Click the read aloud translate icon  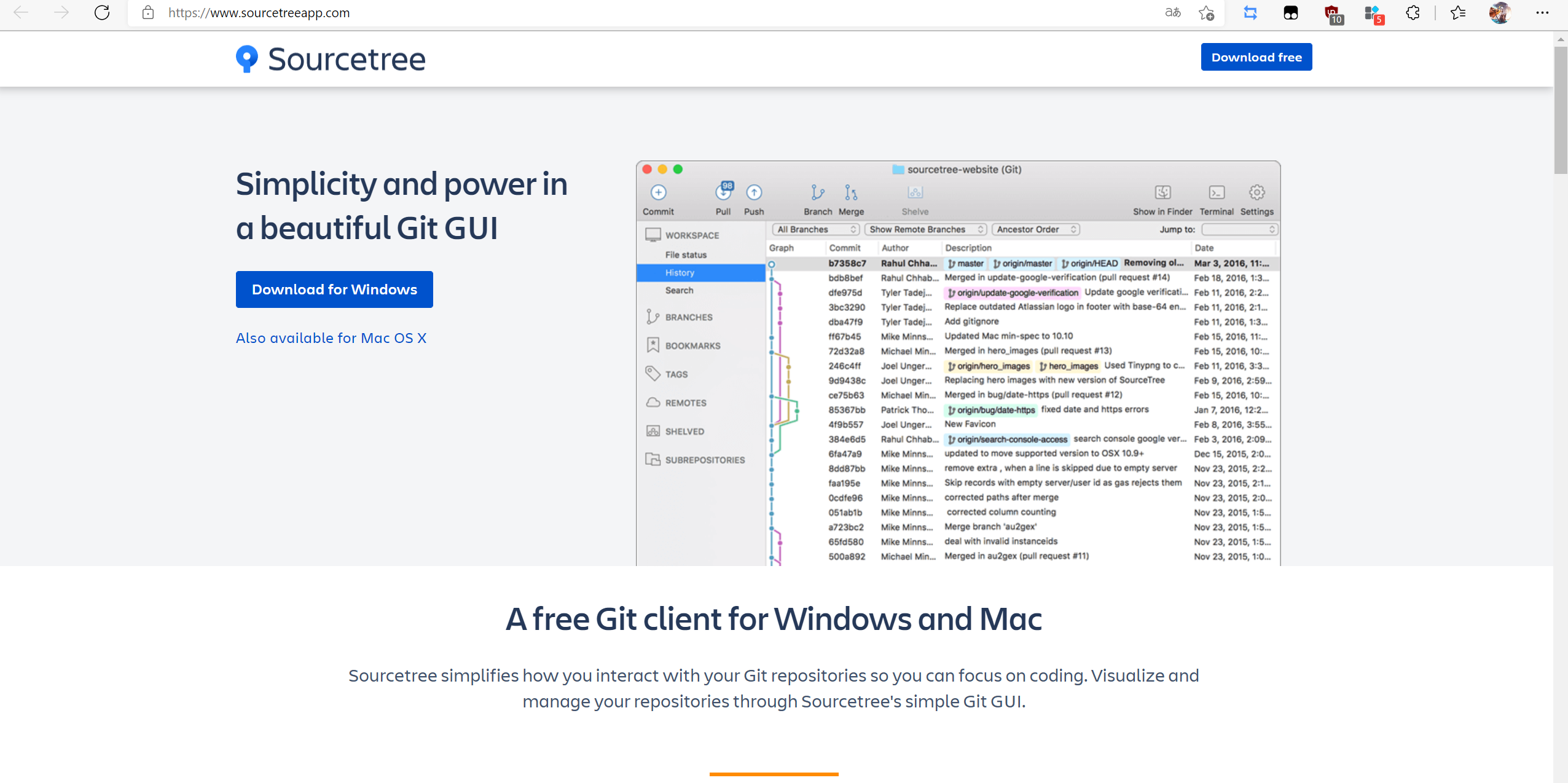tap(1172, 12)
